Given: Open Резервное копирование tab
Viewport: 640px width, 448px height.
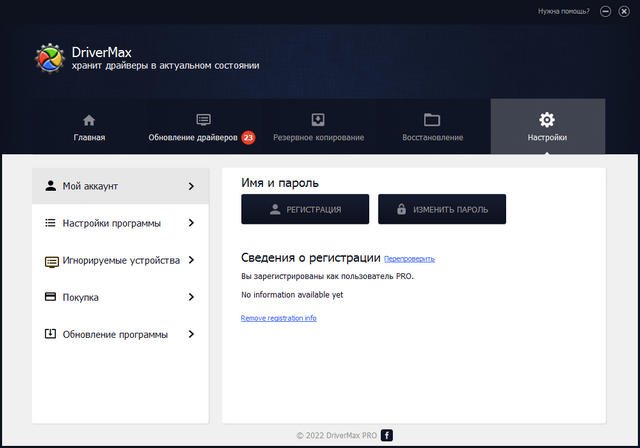Looking at the screenshot, I should [x=318, y=127].
